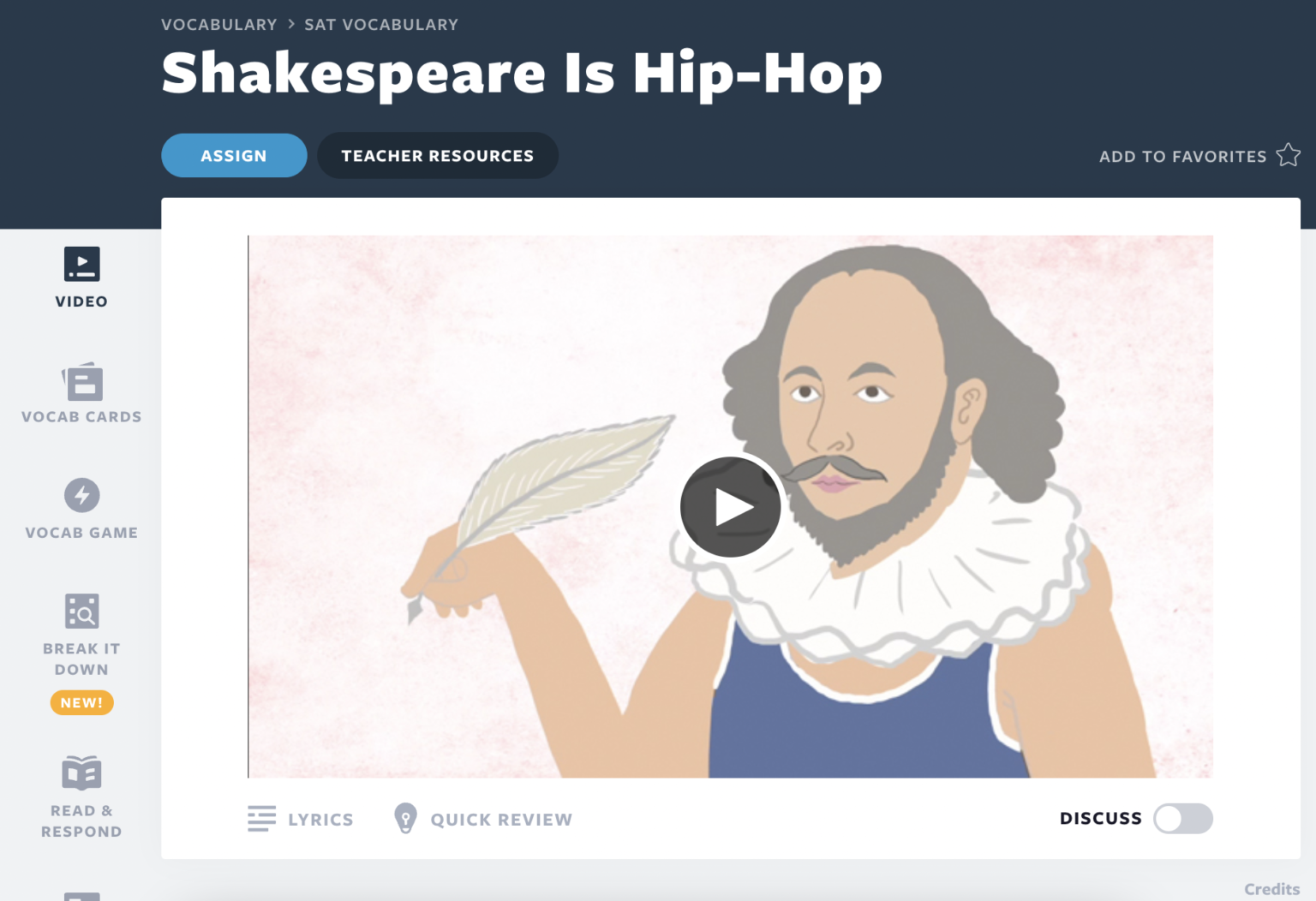The image size is (1316, 901).
Task: Select the Read & Respond book icon
Action: [x=81, y=773]
